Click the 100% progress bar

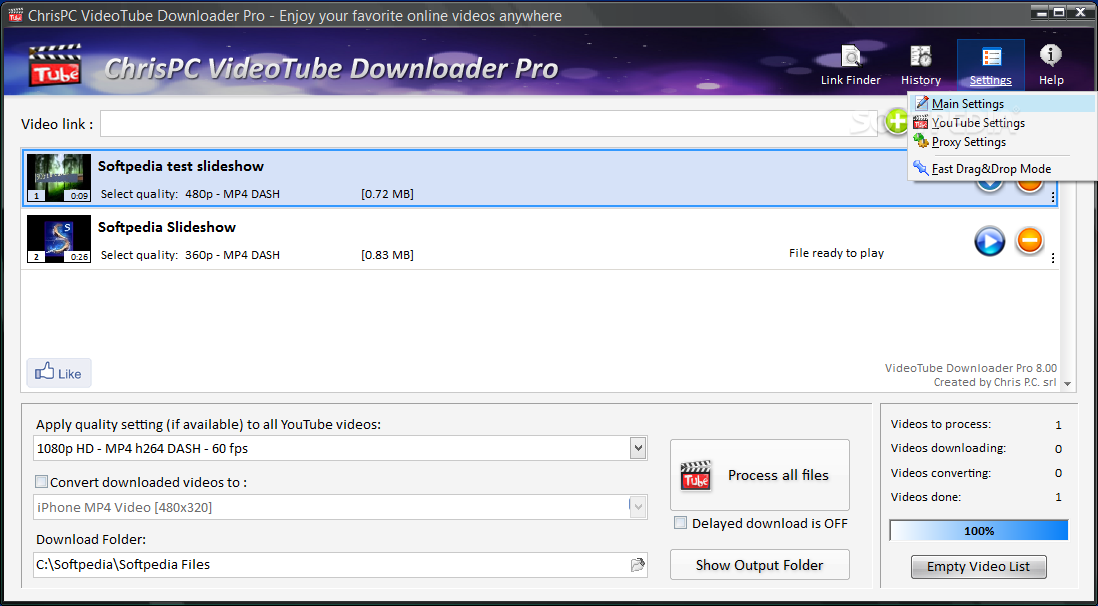tap(979, 530)
